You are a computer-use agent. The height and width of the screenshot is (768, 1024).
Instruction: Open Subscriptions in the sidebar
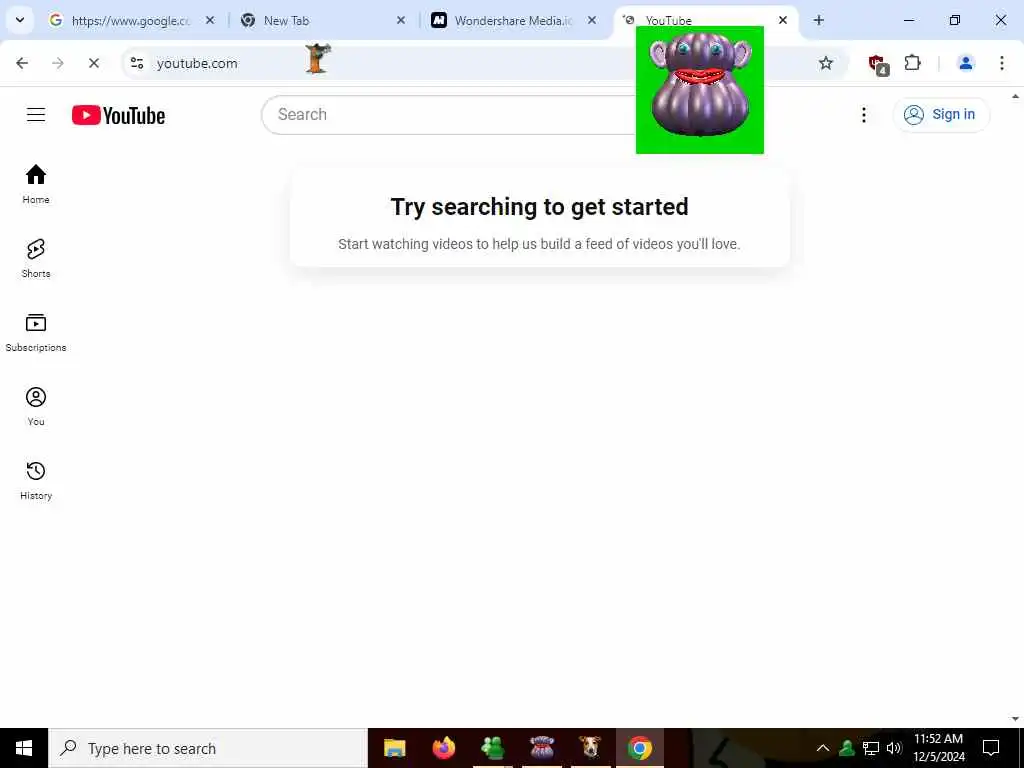[x=36, y=332]
